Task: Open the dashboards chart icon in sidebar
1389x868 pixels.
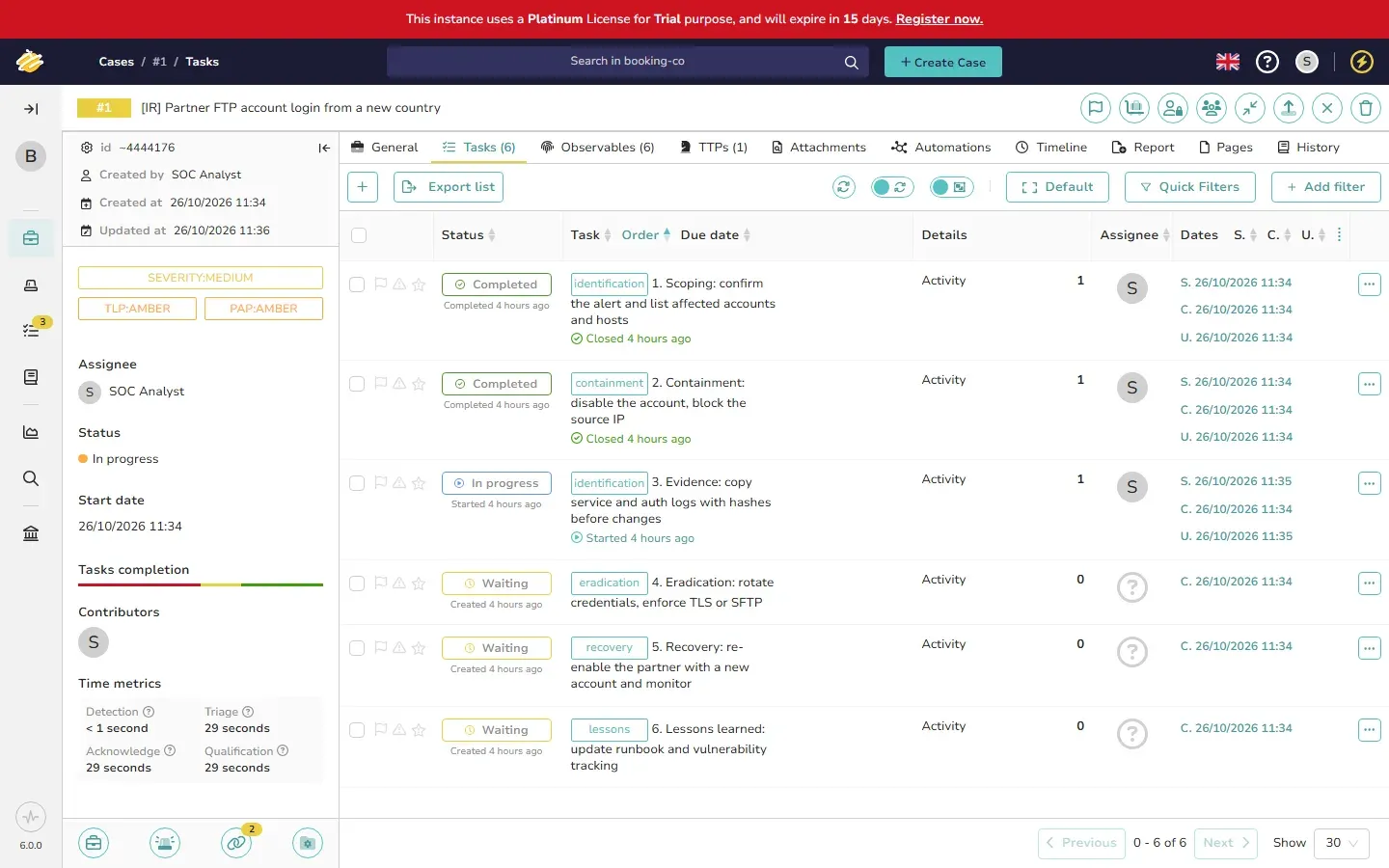Action: pyautogui.click(x=31, y=432)
